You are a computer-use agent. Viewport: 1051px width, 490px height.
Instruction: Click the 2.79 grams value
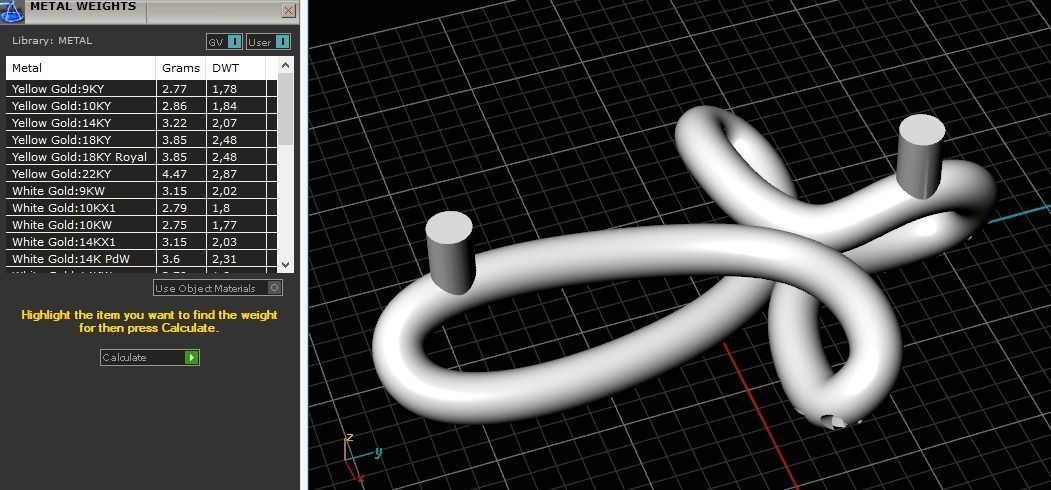click(174, 208)
